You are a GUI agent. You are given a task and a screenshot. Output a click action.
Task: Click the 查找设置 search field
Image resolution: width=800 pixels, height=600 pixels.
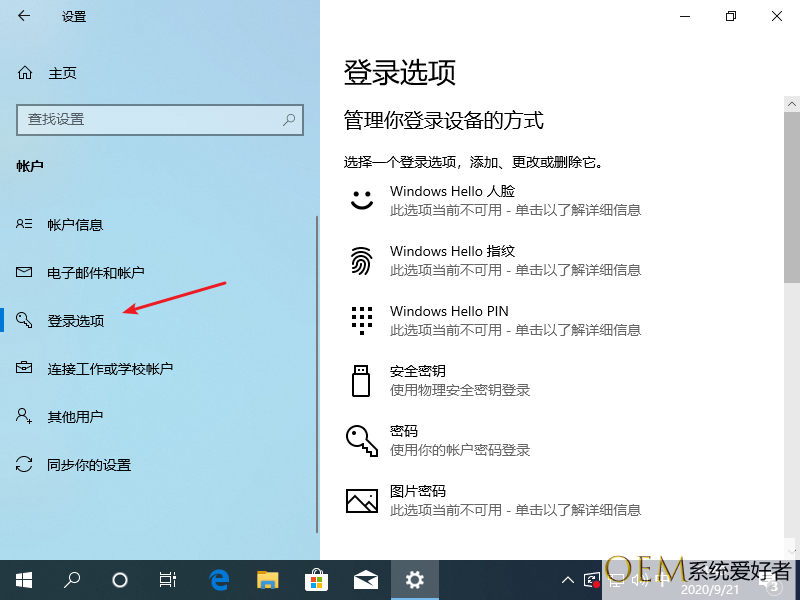pyautogui.click(x=150, y=119)
